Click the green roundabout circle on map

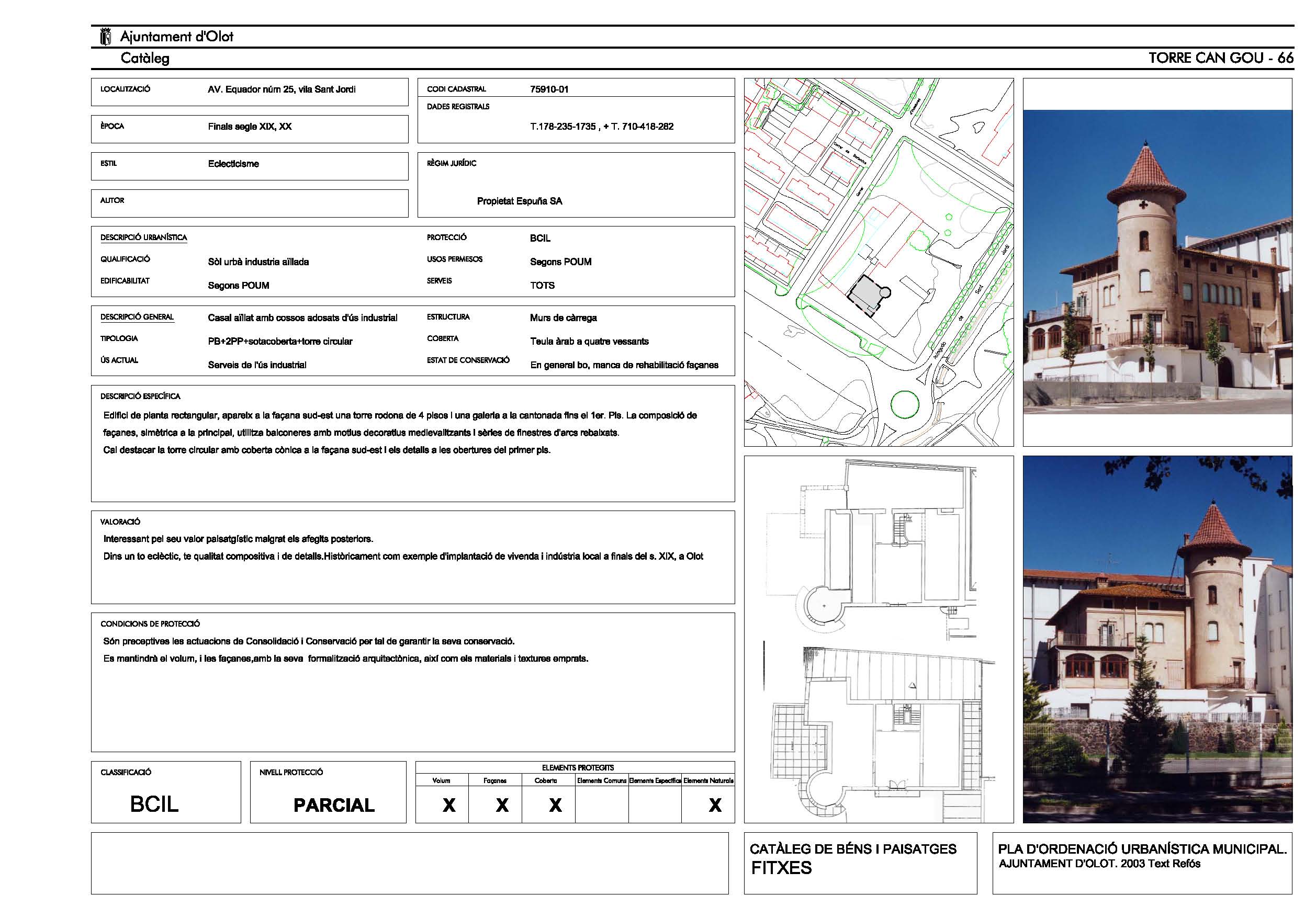coord(905,404)
